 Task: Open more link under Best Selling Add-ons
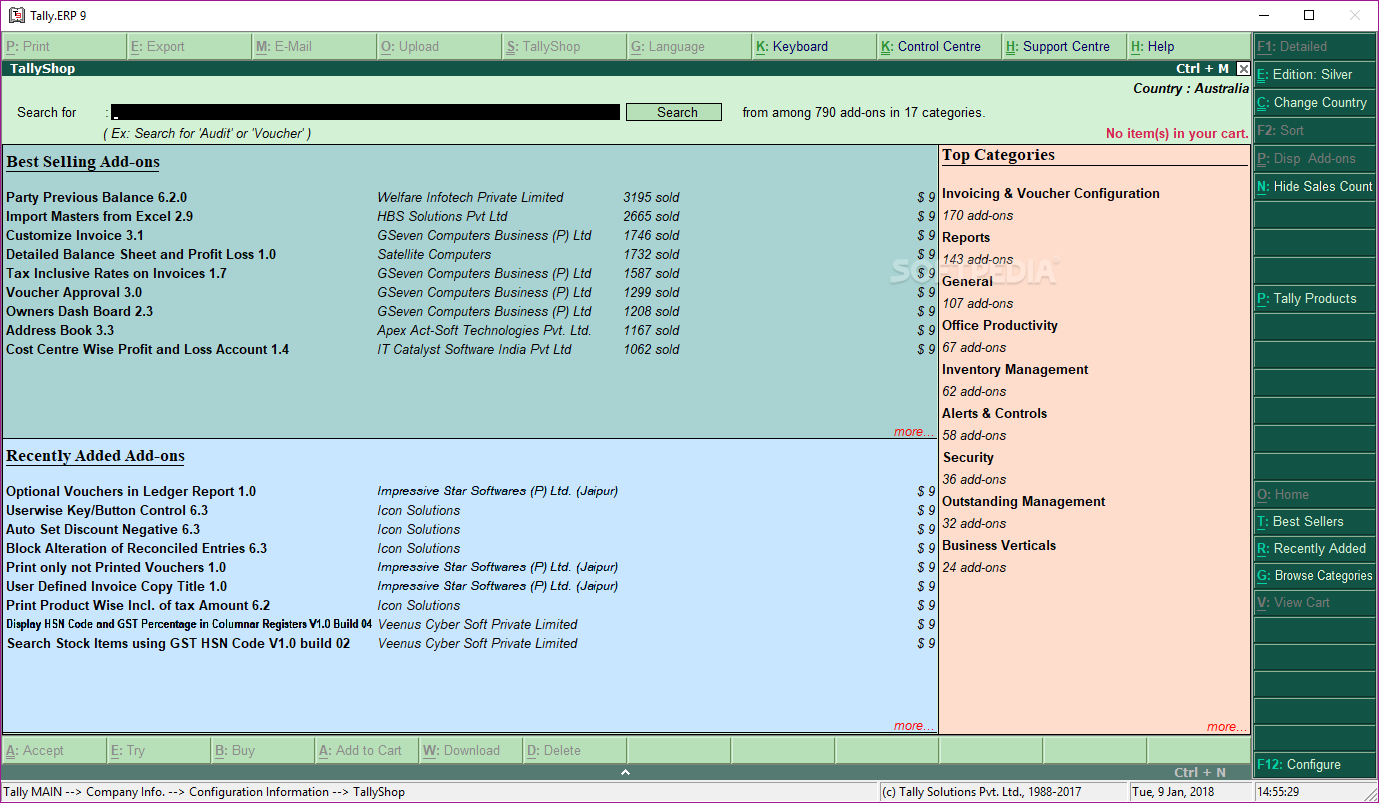point(913,432)
